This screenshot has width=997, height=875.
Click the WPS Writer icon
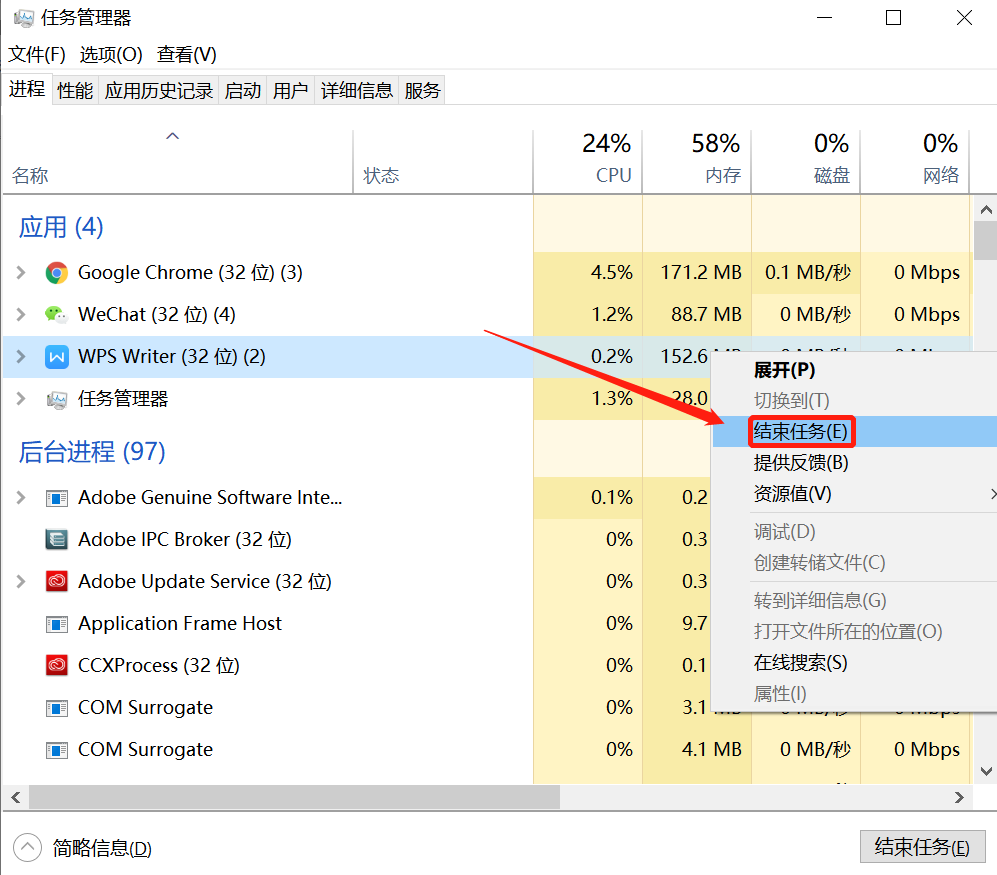pyautogui.click(x=57, y=357)
